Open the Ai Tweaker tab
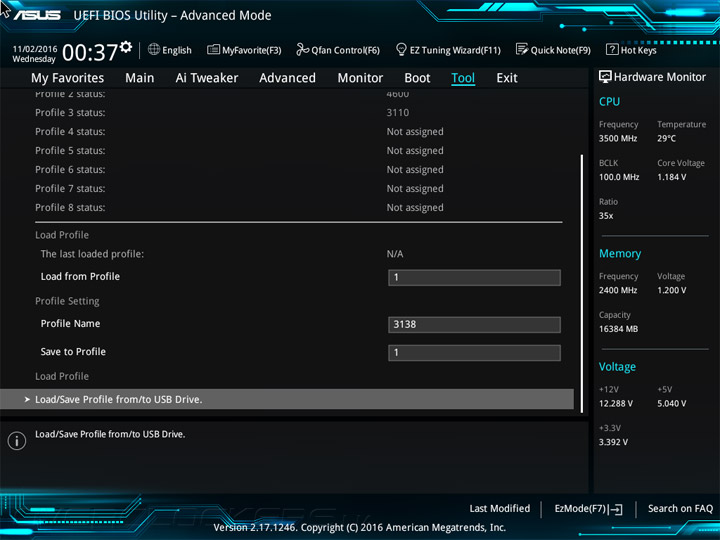The image size is (720, 540). coord(207,78)
